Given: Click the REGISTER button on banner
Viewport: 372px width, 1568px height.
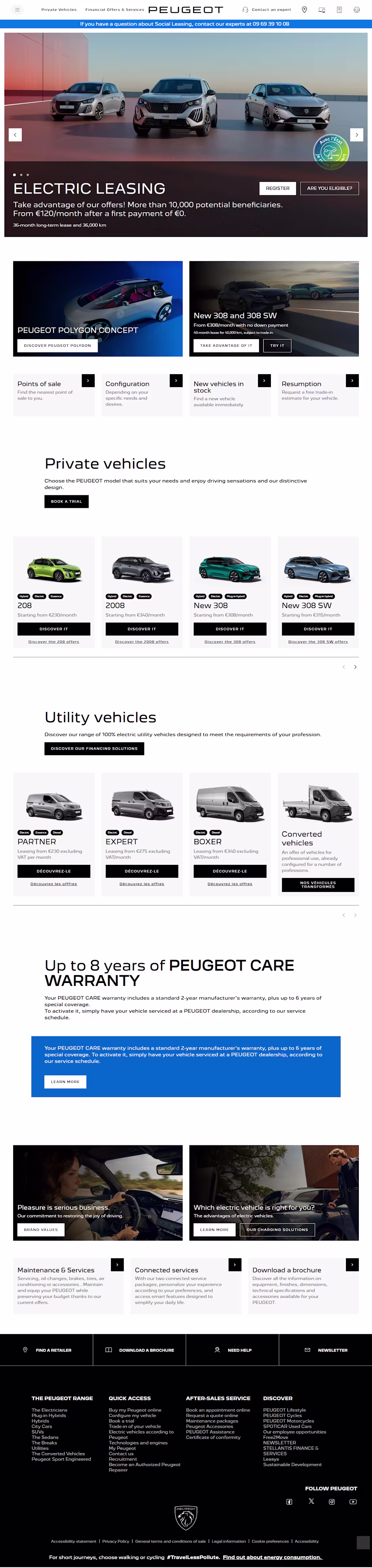Looking at the screenshot, I should 278,188.
